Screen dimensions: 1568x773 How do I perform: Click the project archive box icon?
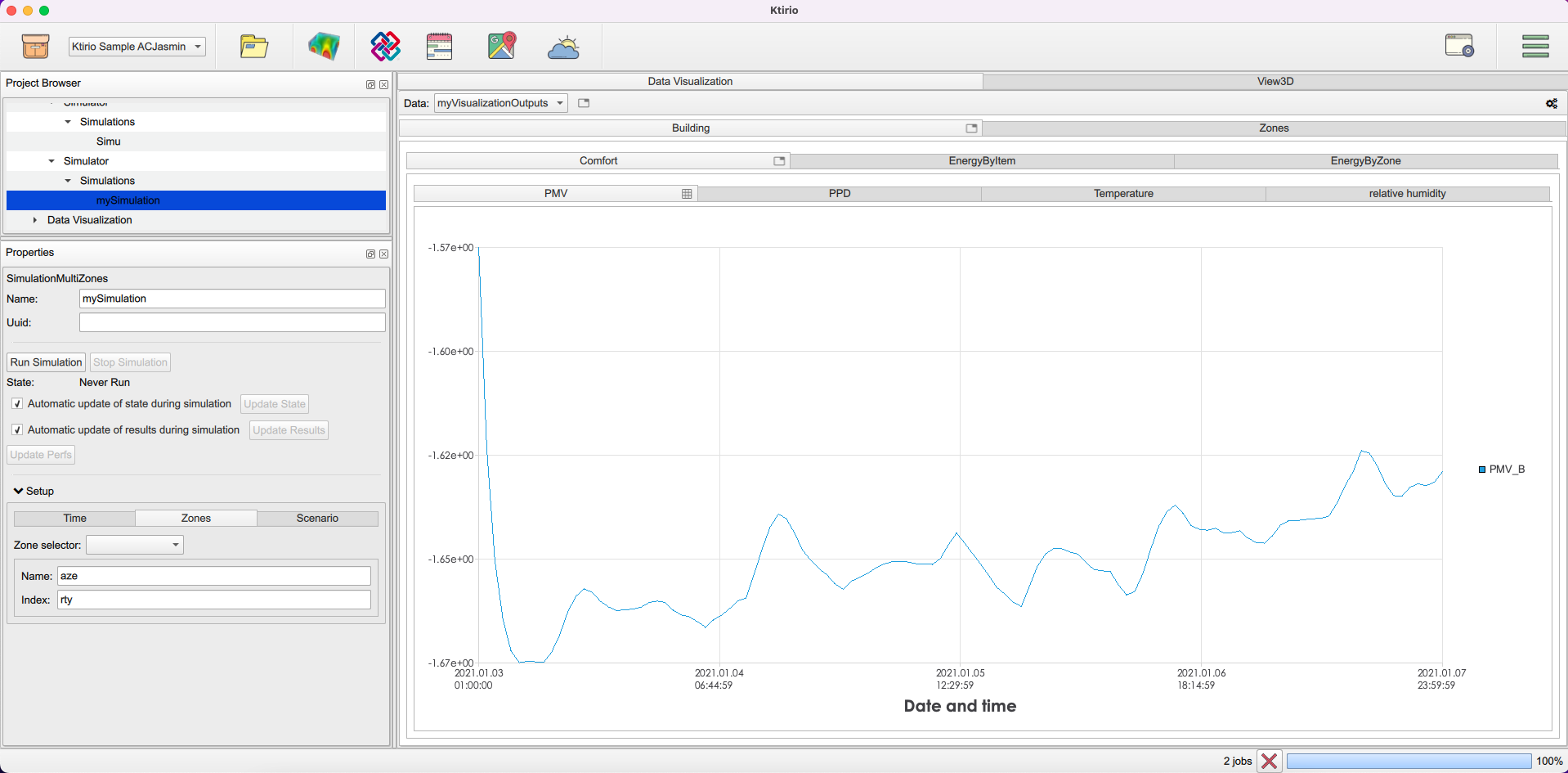click(x=35, y=47)
